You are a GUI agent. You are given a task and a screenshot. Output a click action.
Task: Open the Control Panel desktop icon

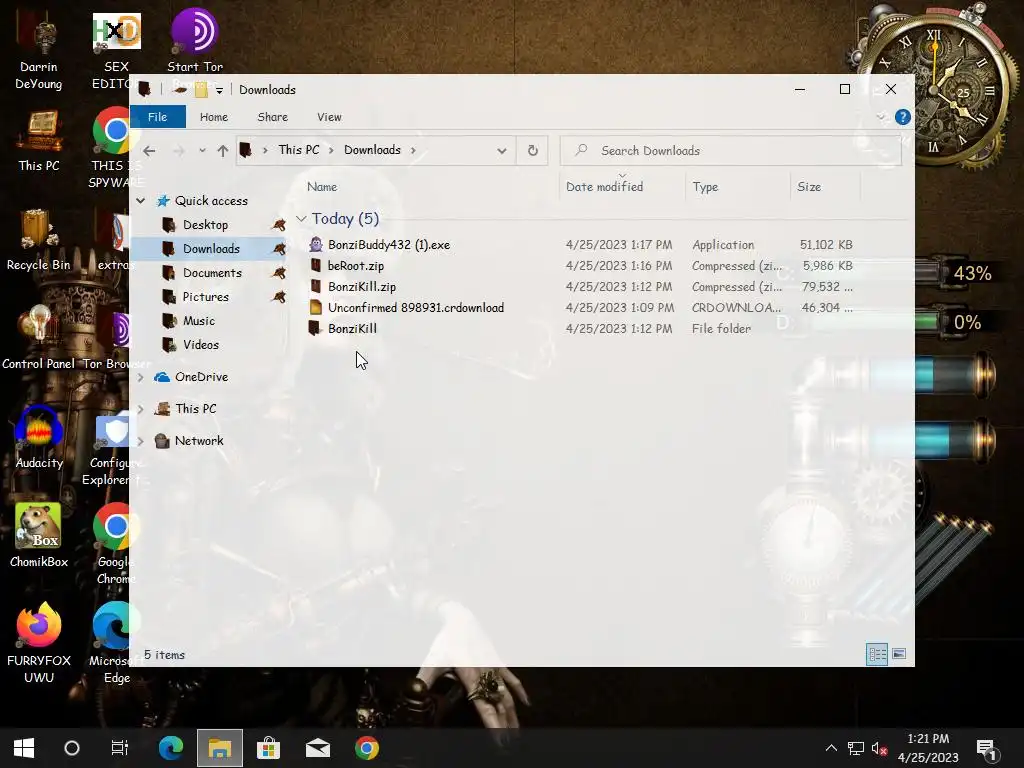[39, 338]
